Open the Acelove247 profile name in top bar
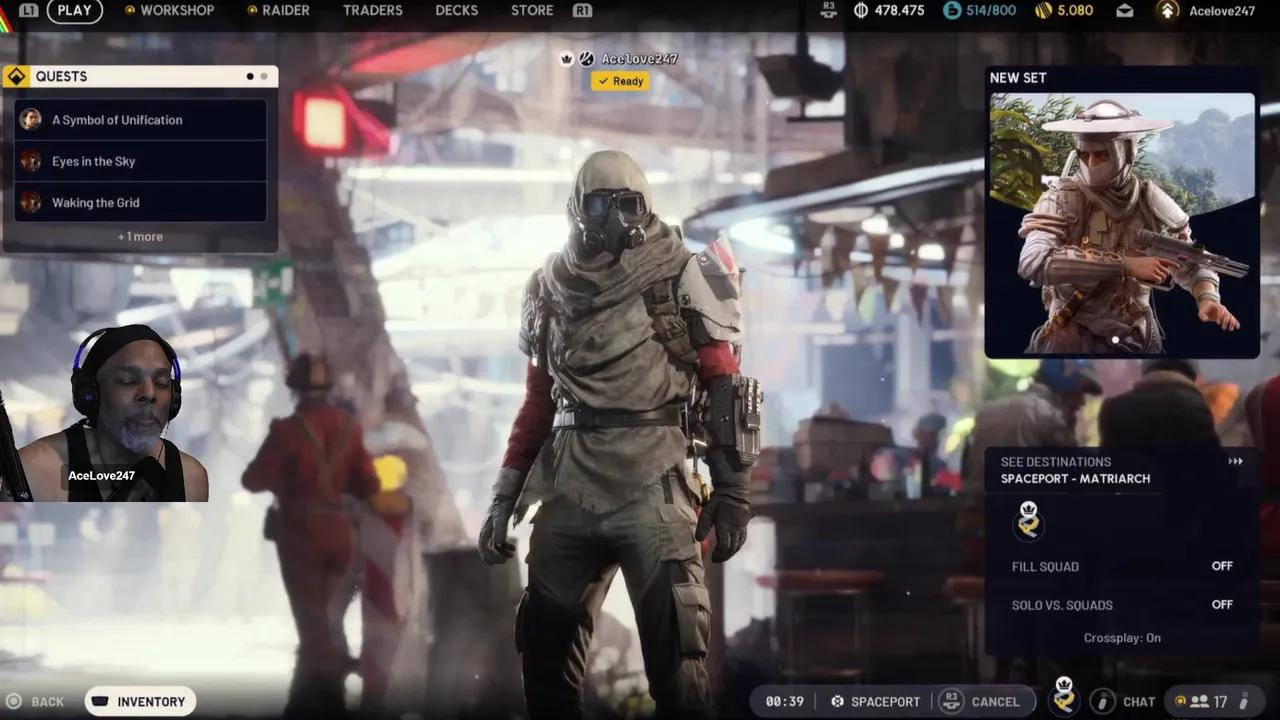 pyautogui.click(x=1222, y=11)
